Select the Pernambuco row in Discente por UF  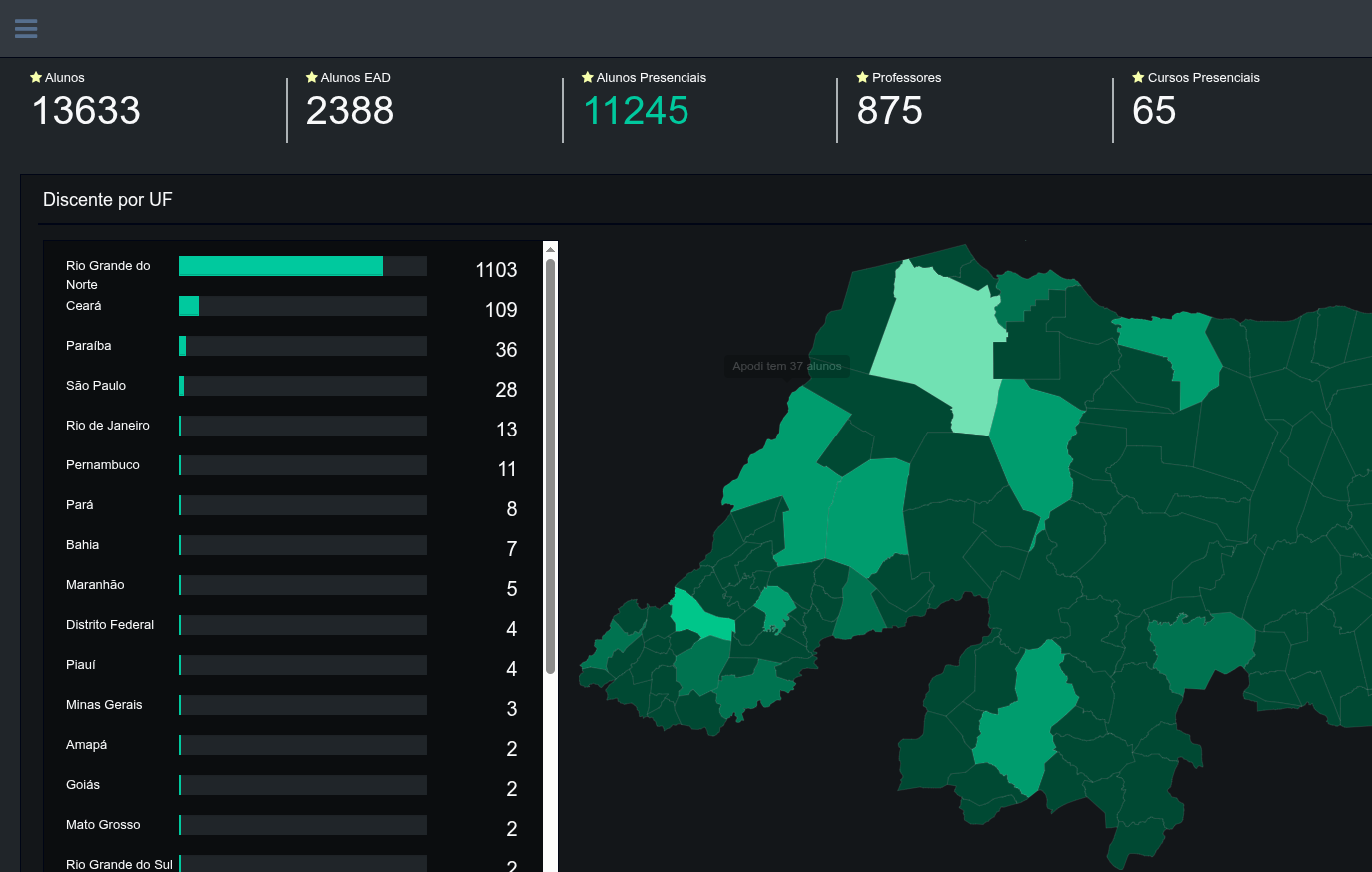[103, 464]
